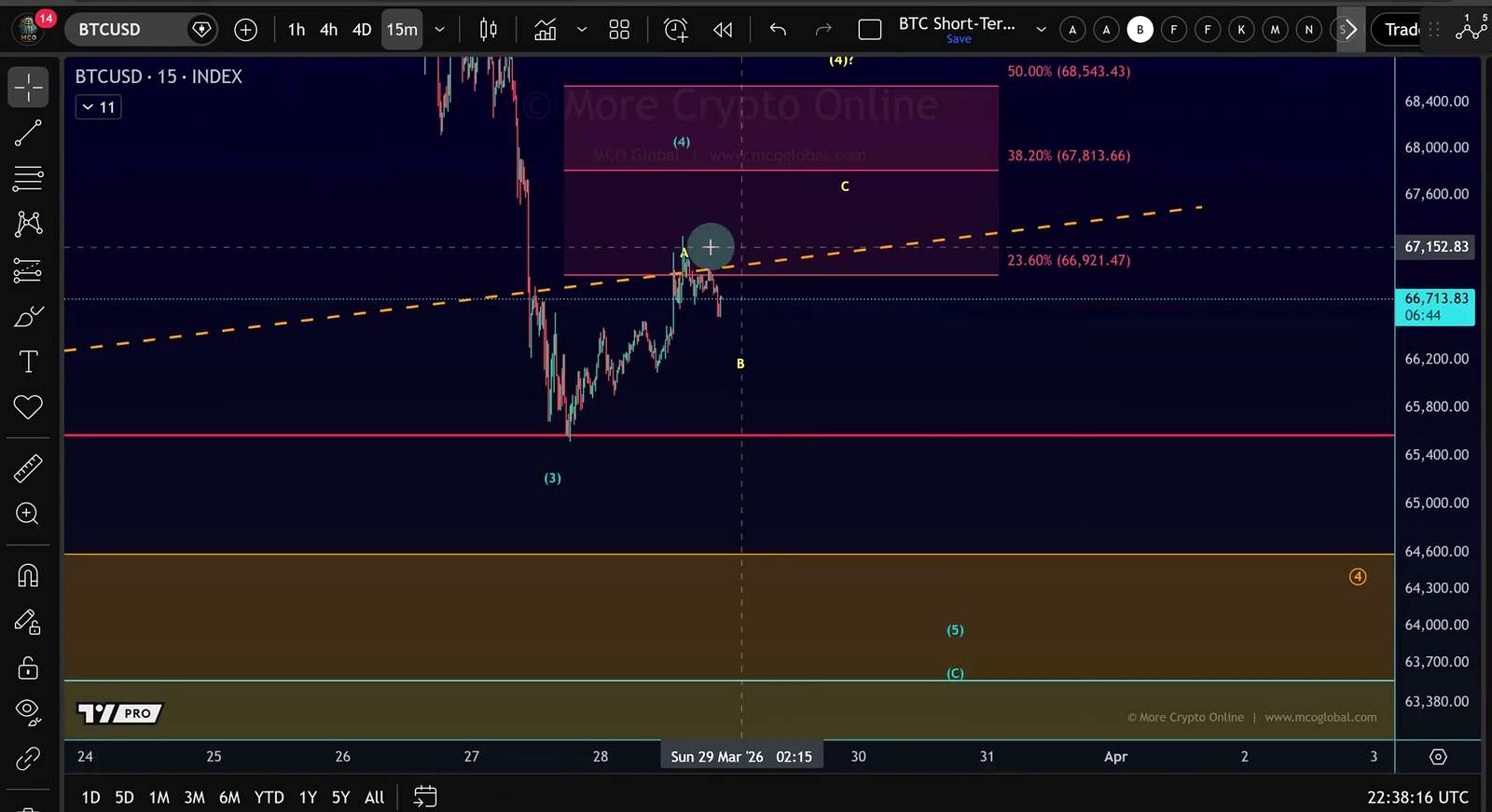Activate the zoom in tool
This screenshot has height=812, width=1492.
(28, 514)
